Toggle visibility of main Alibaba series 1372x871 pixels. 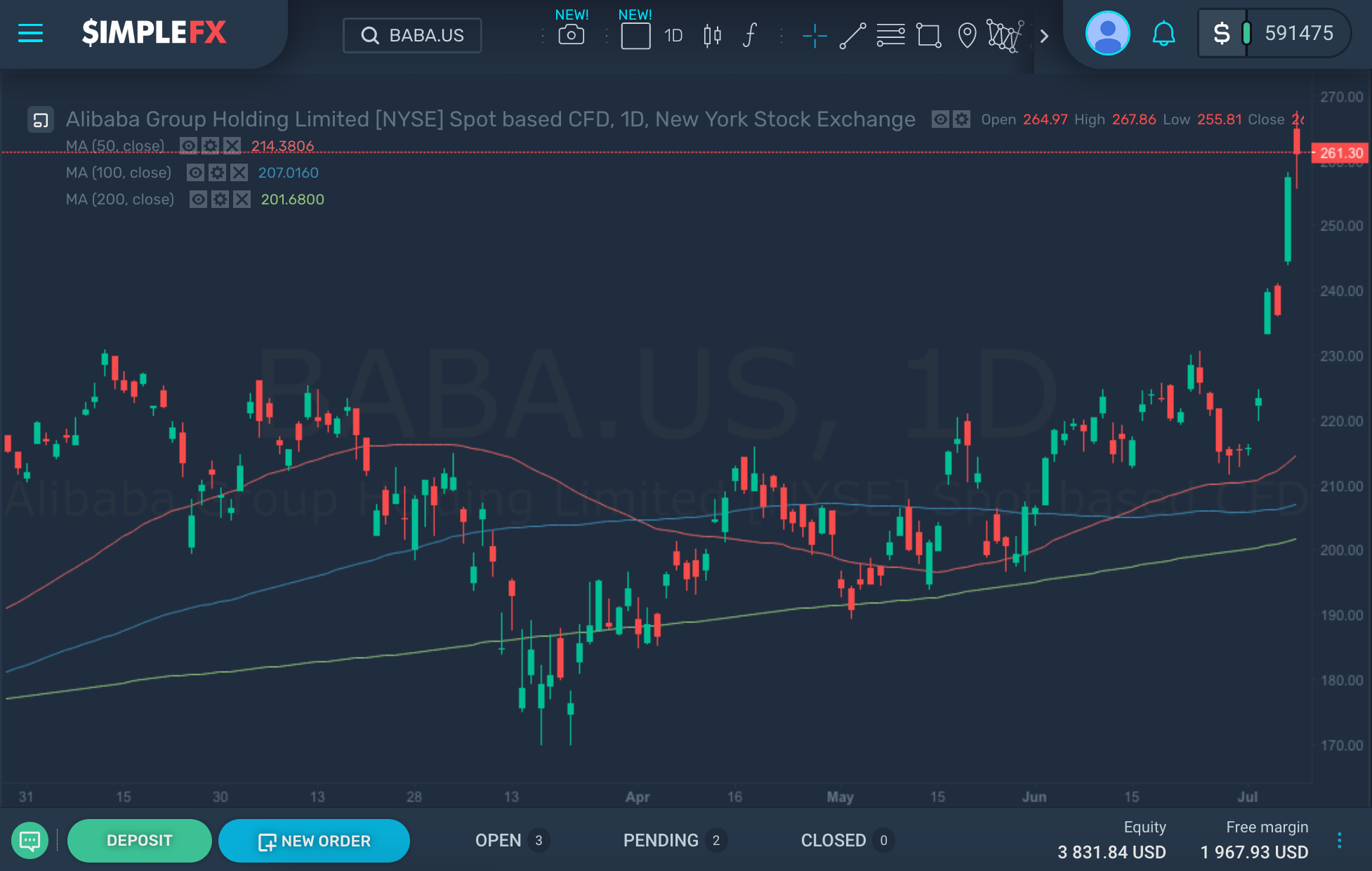(940, 119)
